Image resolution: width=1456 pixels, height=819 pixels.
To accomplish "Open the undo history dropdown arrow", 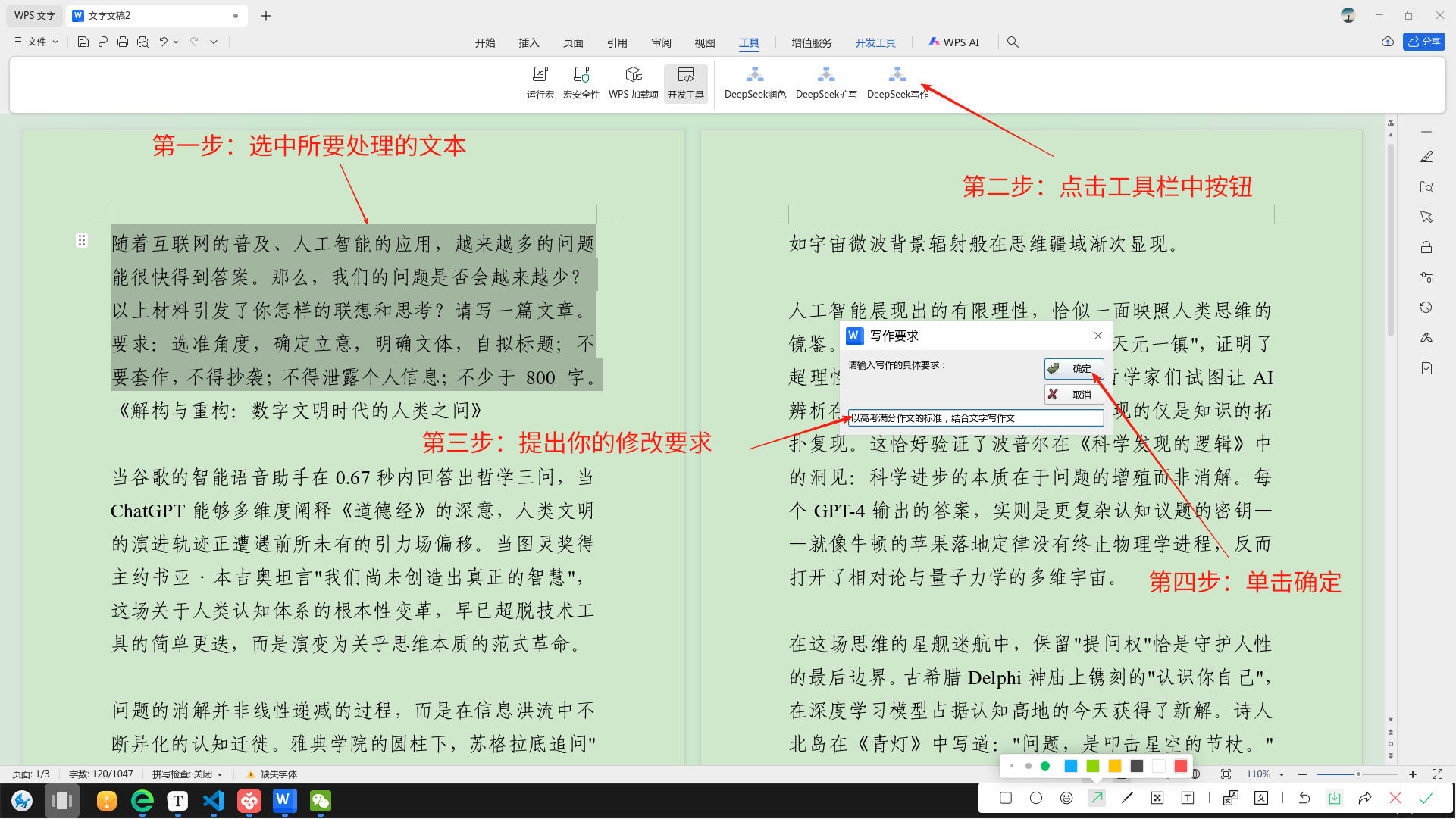I will [176, 42].
